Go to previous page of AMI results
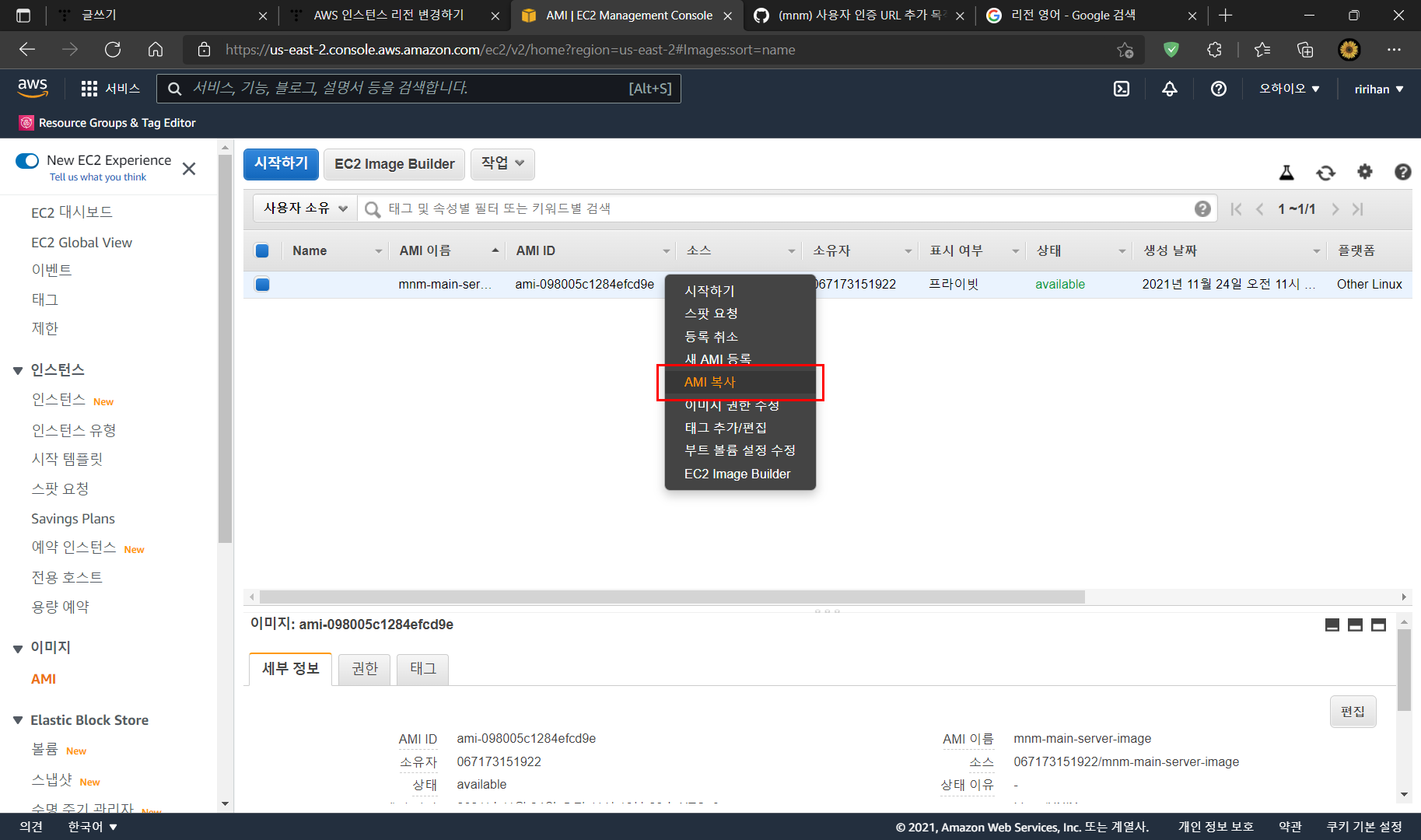 1260,209
